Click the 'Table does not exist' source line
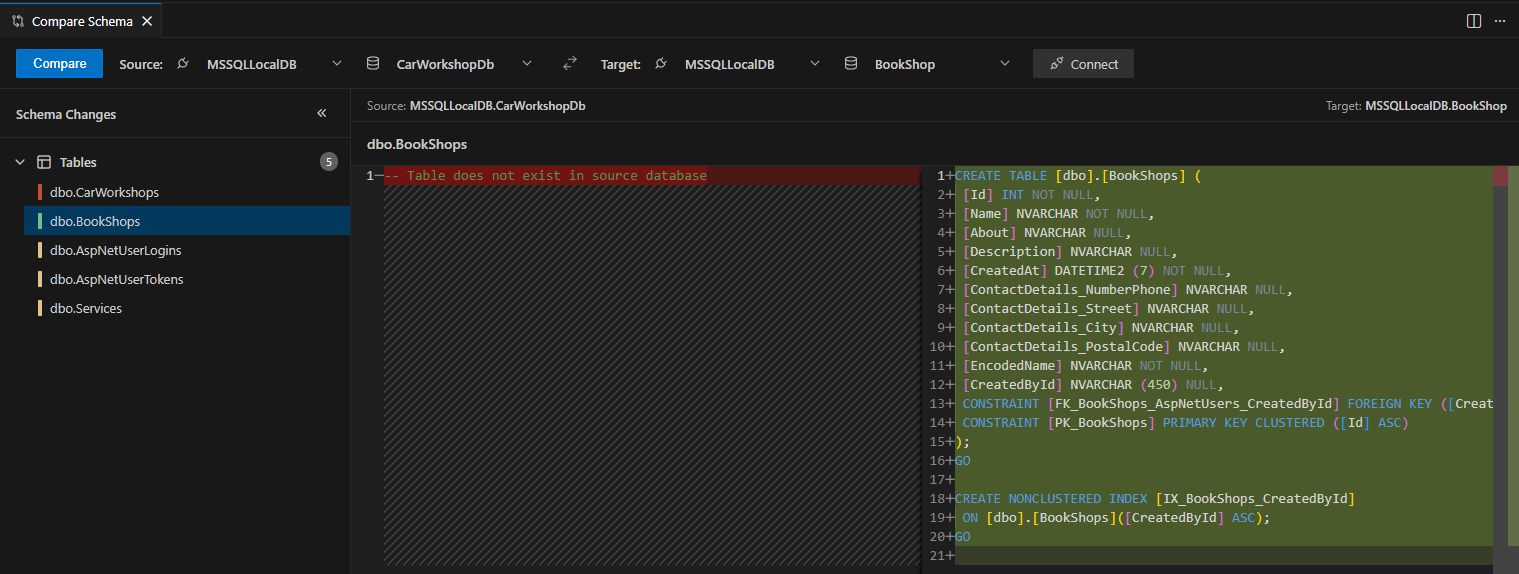1519x574 pixels. (545, 176)
